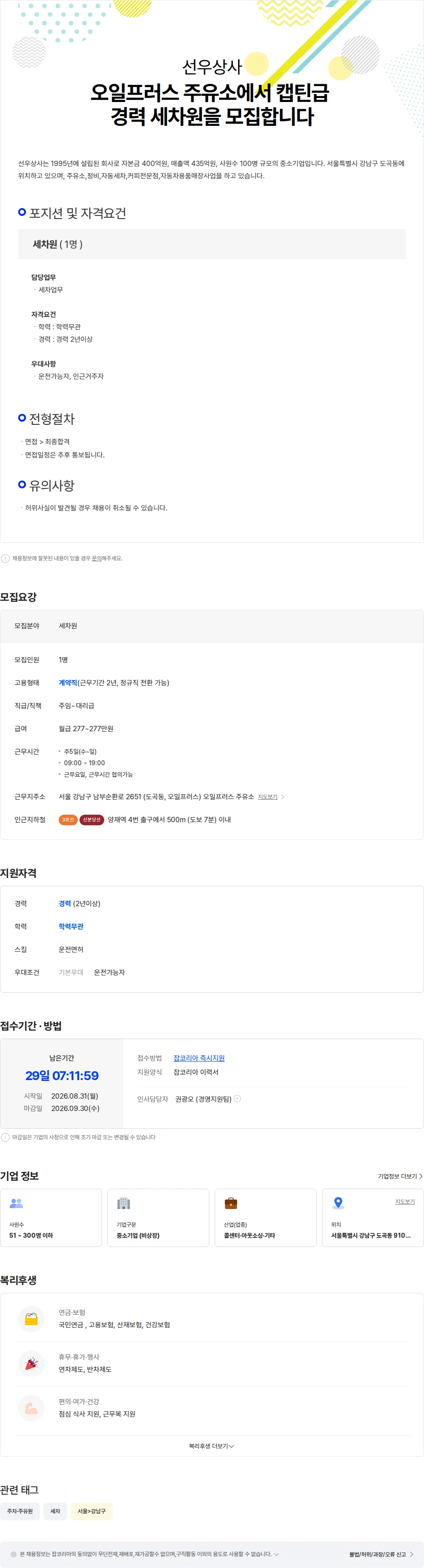This screenshot has width=424, height=1568.
Task: Click the 휴무·휴가·행사 party icon
Action: click(x=31, y=1364)
